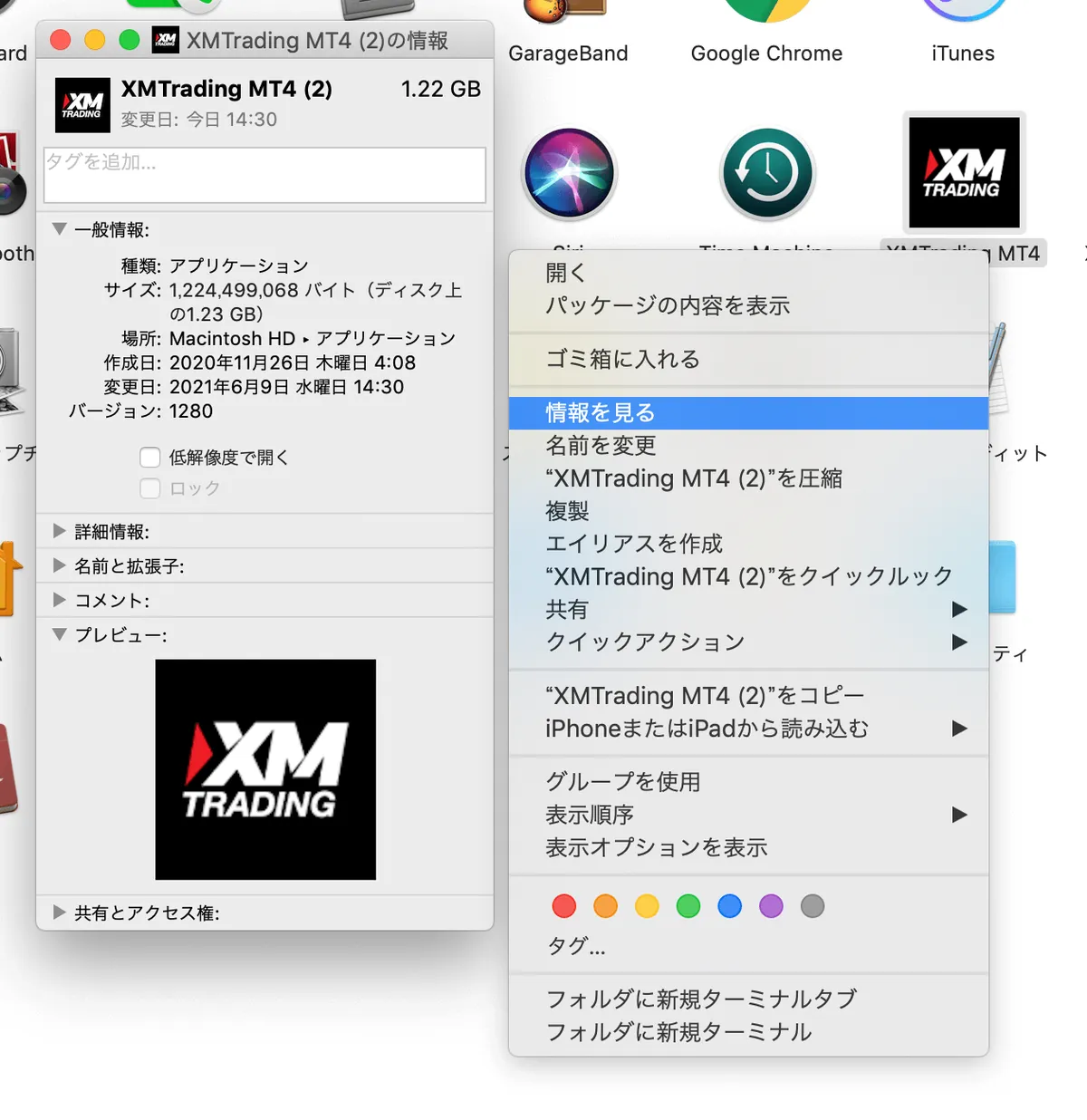Select the highlighted 情報を見る menu item
The width and height of the screenshot is (1087, 1120).
point(748,413)
